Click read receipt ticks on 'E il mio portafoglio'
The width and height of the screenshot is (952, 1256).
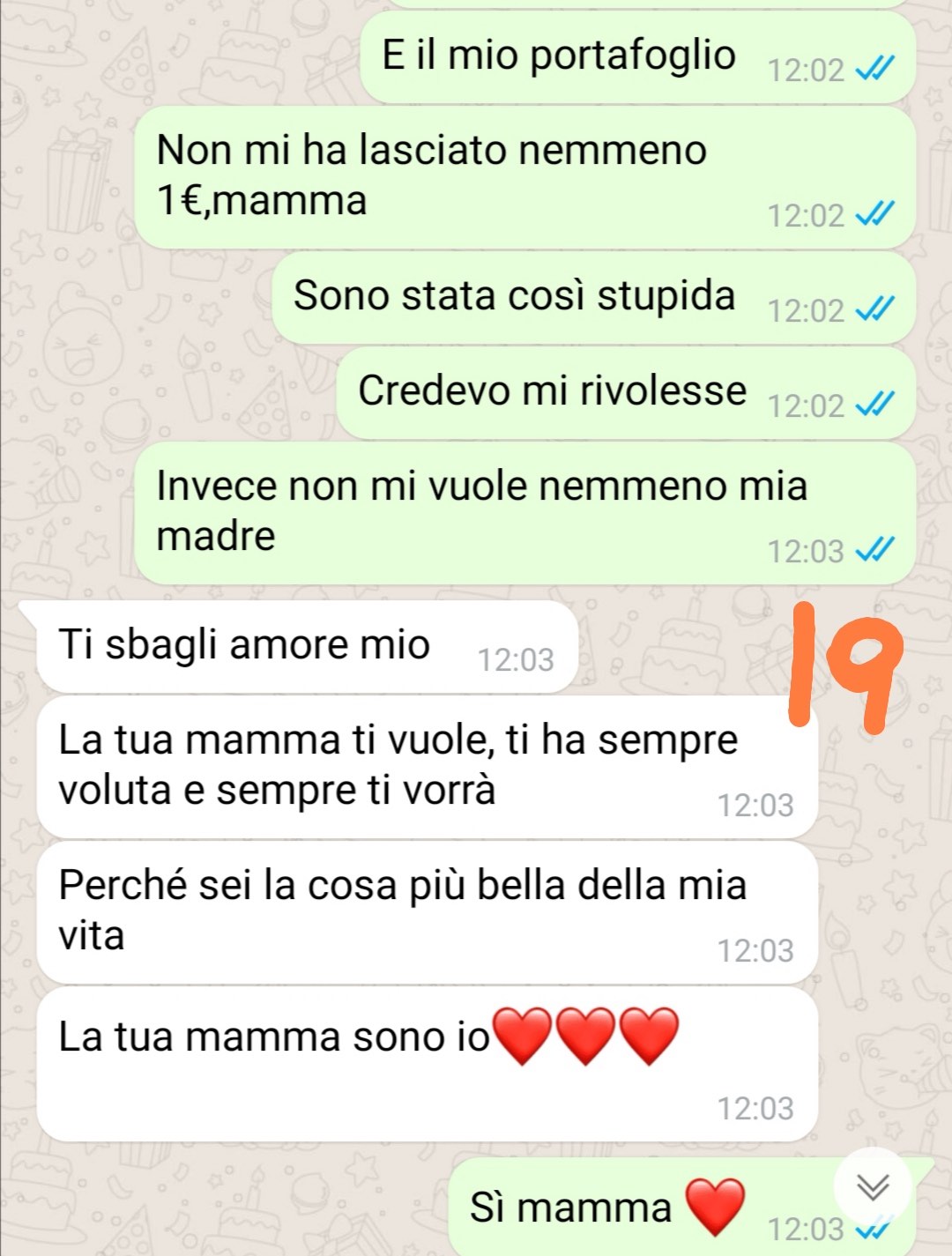click(875, 69)
